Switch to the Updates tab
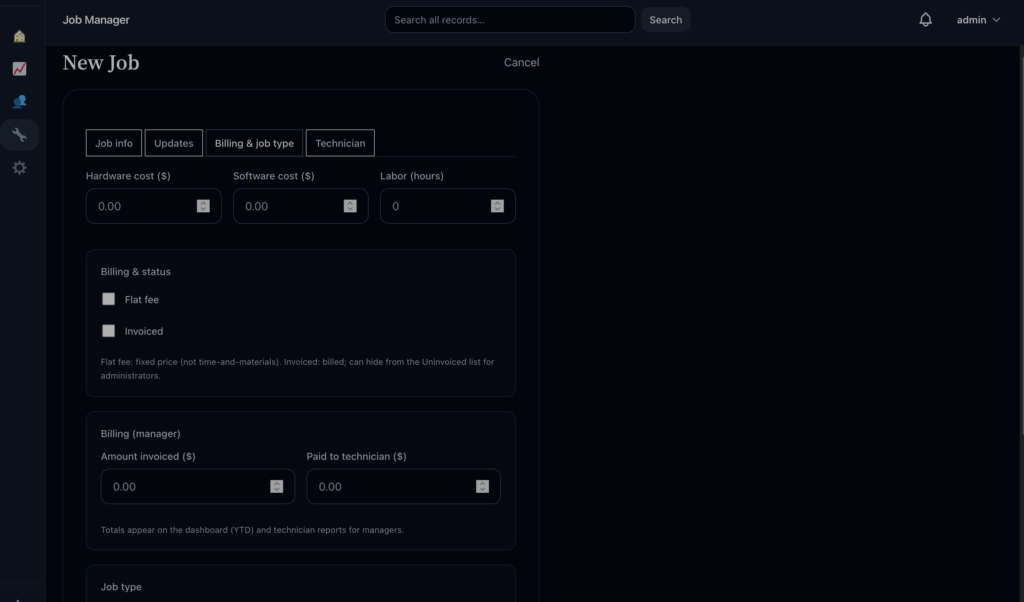Viewport: 1024px width, 602px height. click(174, 143)
